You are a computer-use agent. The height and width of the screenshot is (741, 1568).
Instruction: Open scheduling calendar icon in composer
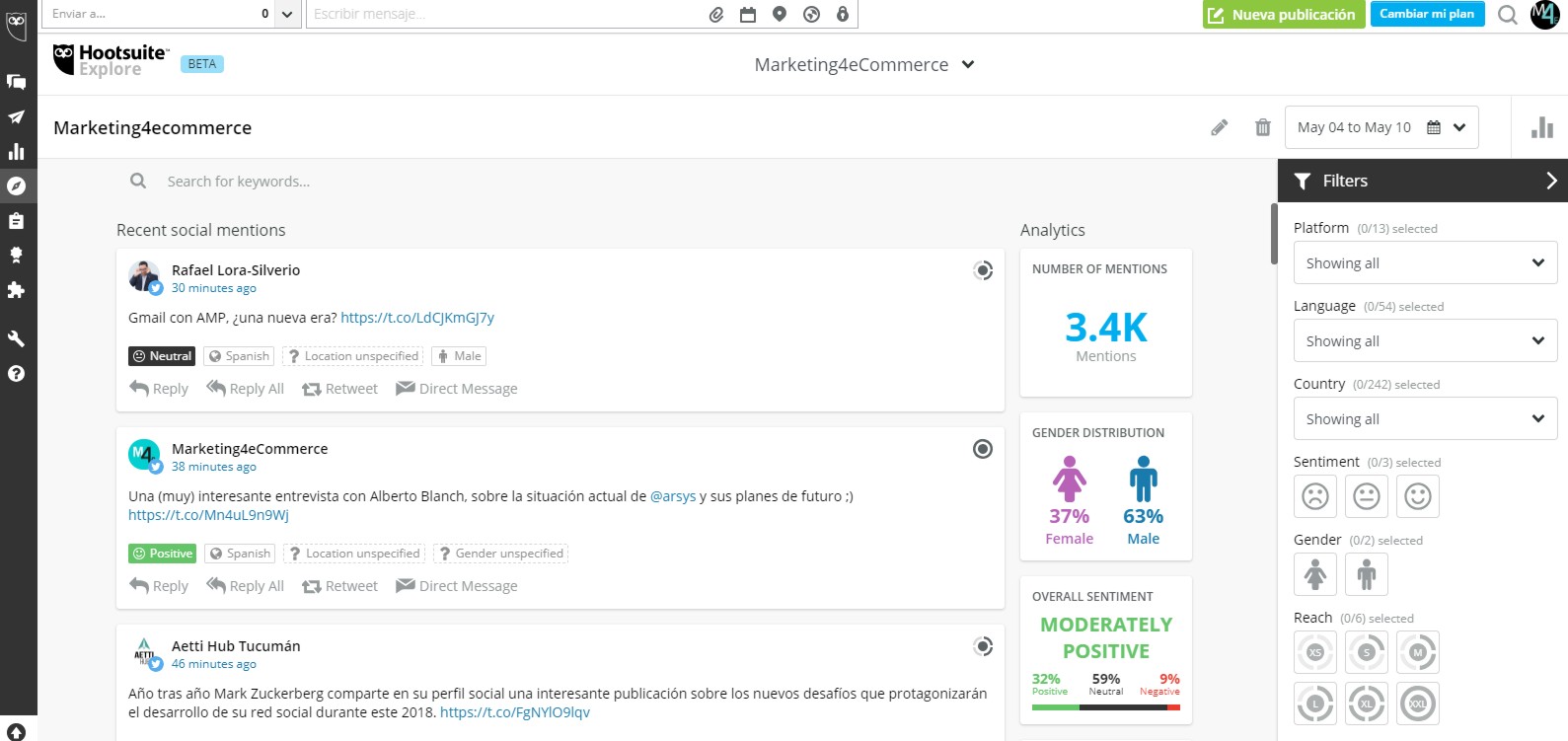[x=748, y=14]
